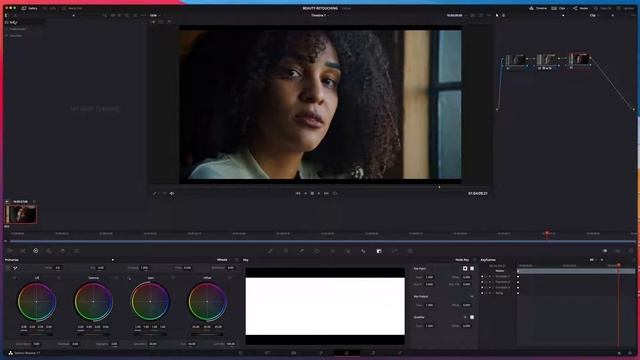Show the Scopes palette icon

point(618,251)
